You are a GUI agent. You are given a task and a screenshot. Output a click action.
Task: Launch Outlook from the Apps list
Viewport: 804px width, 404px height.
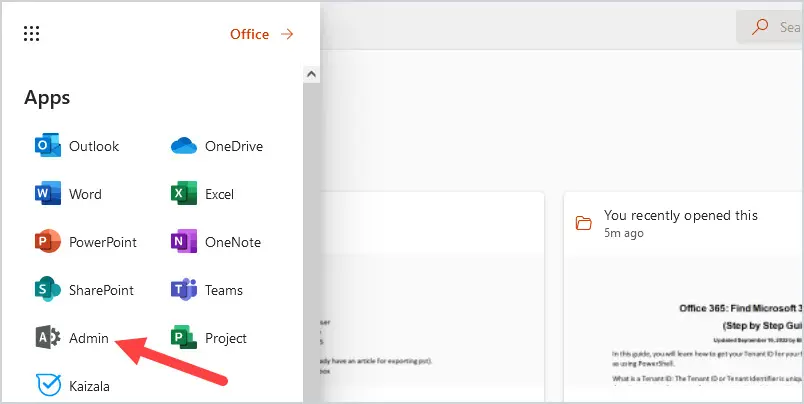tap(77, 146)
